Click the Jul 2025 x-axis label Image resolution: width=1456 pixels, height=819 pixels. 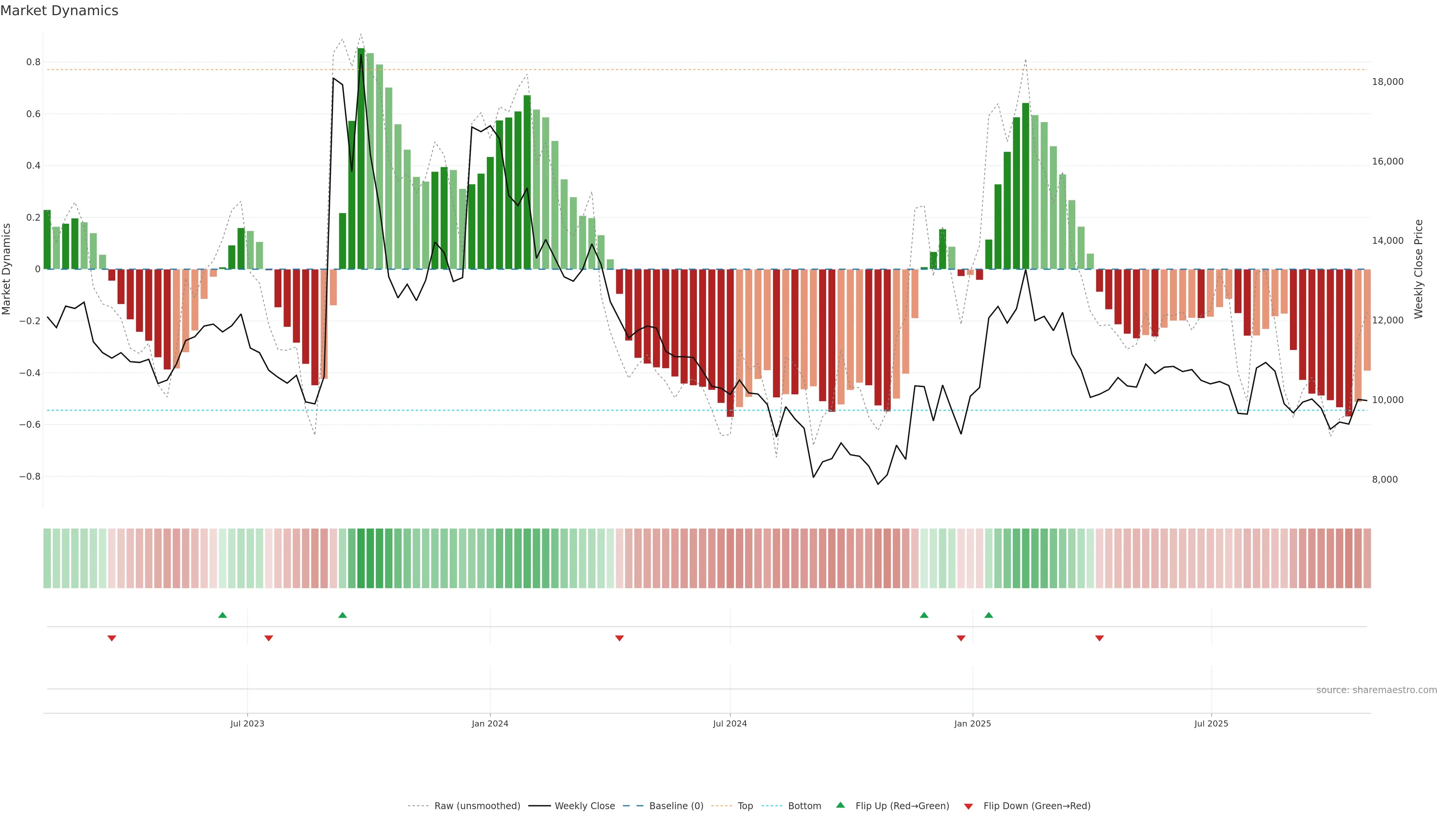pos(1211,723)
